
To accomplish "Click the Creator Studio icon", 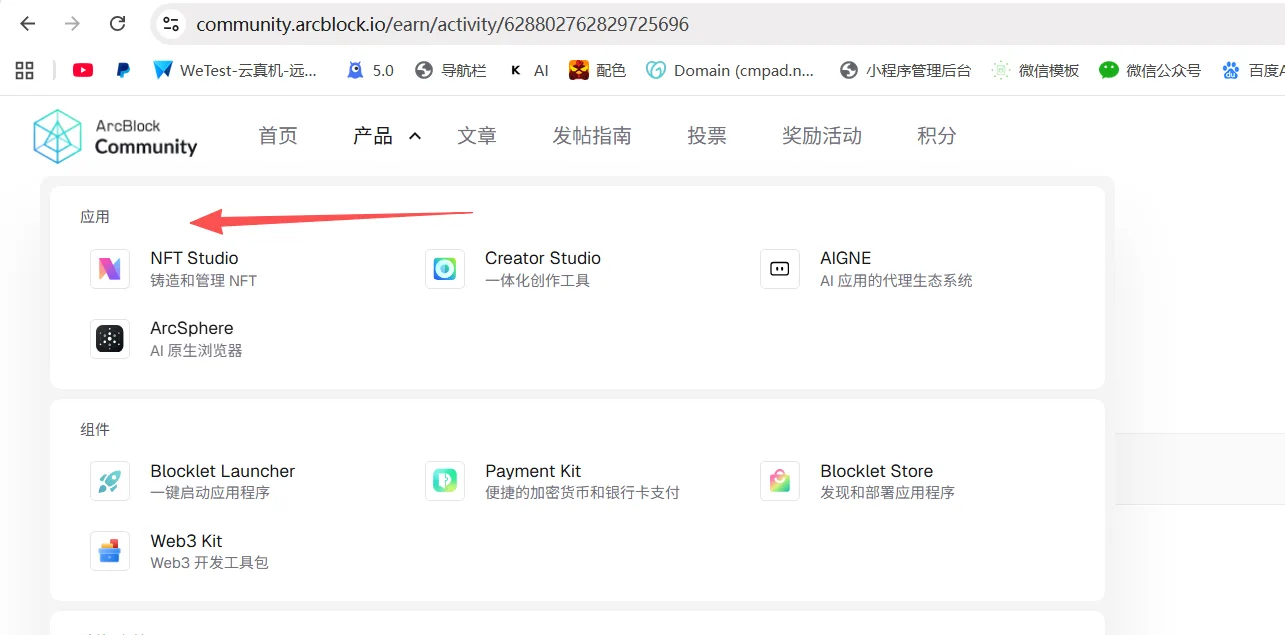I will pos(445,269).
